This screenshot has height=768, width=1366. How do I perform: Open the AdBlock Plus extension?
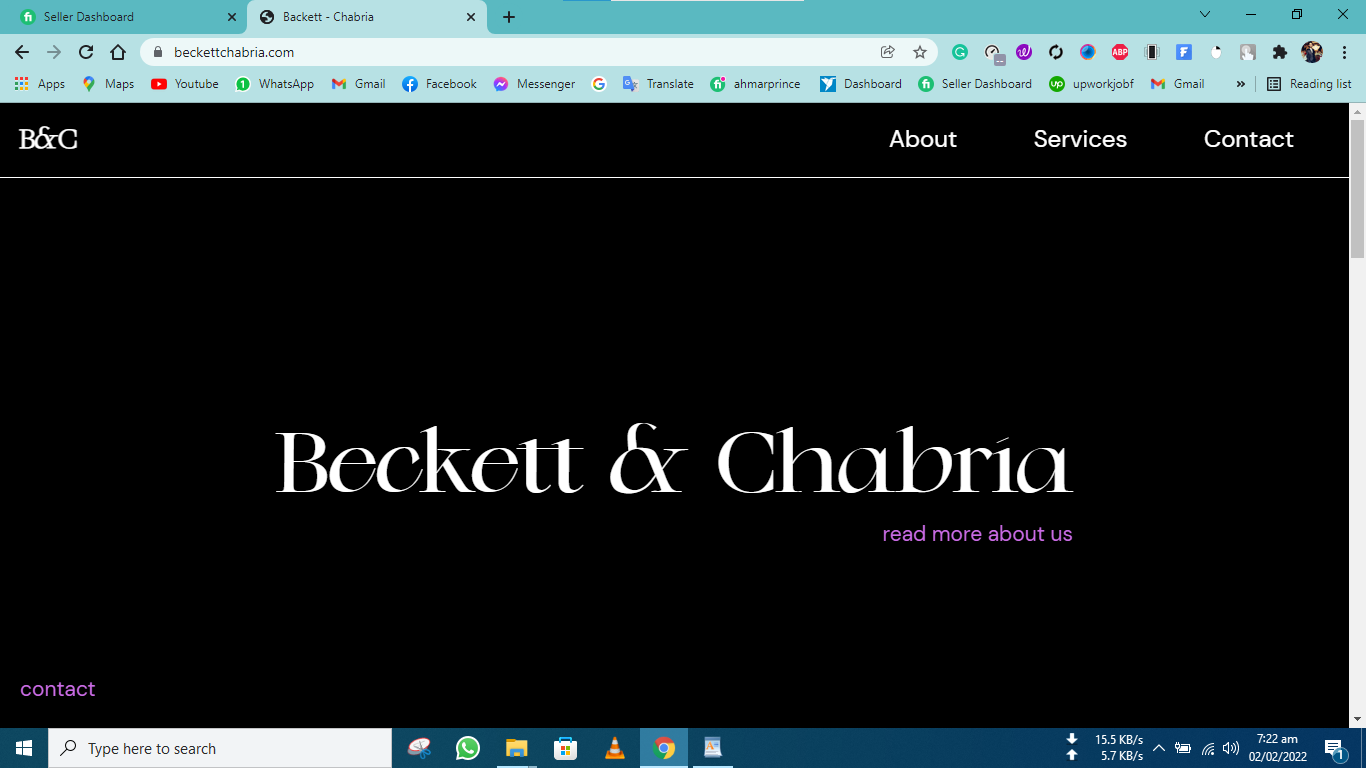pos(1120,52)
